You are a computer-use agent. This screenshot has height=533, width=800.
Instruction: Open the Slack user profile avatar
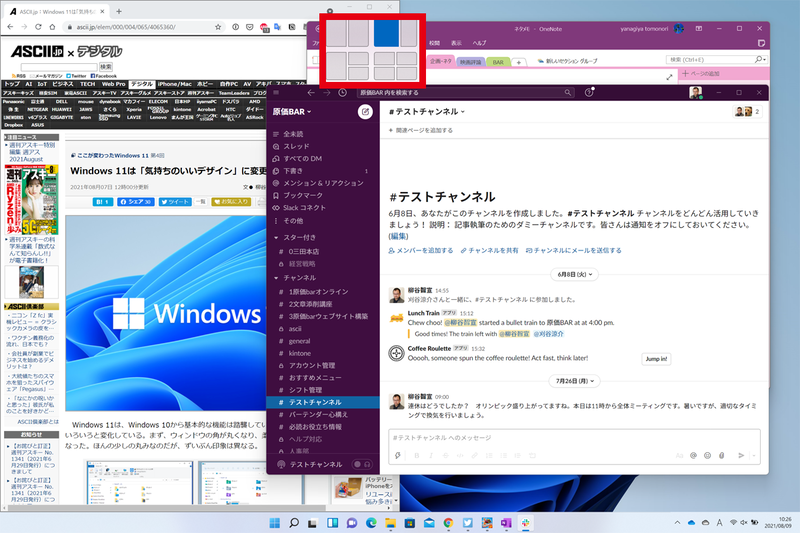click(x=695, y=92)
